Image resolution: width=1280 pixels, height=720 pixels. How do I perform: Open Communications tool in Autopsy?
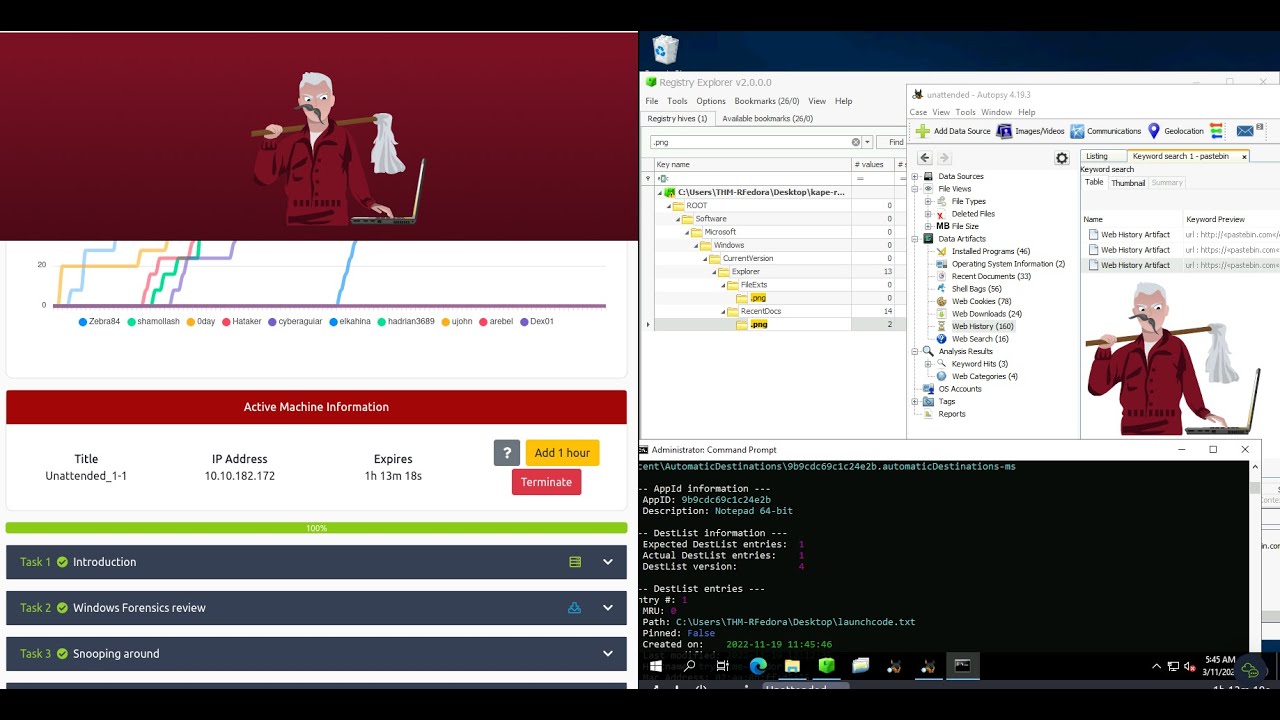[1105, 131]
